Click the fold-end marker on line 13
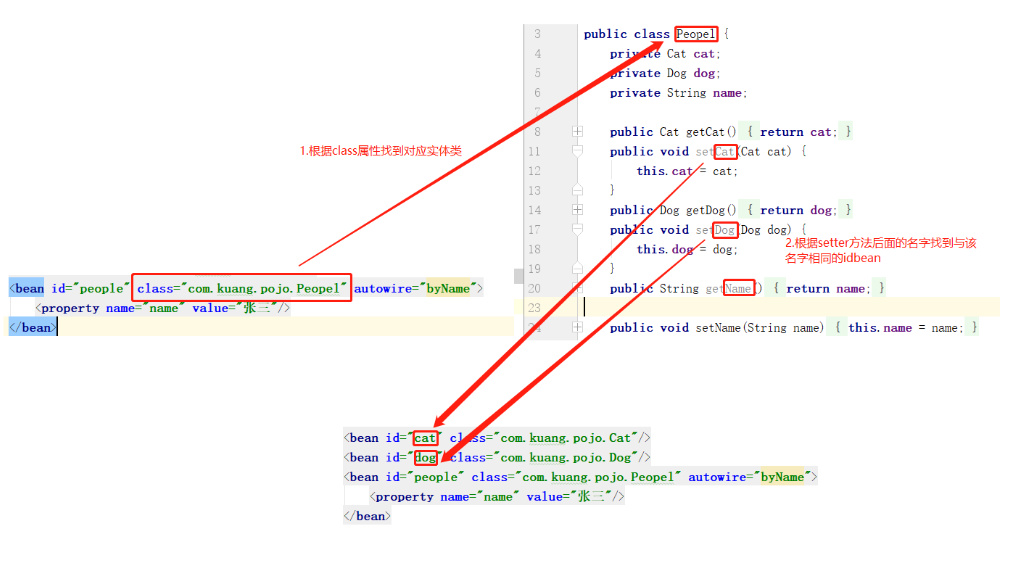Viewport: 1030px width, 564px height. click(577, 190)
